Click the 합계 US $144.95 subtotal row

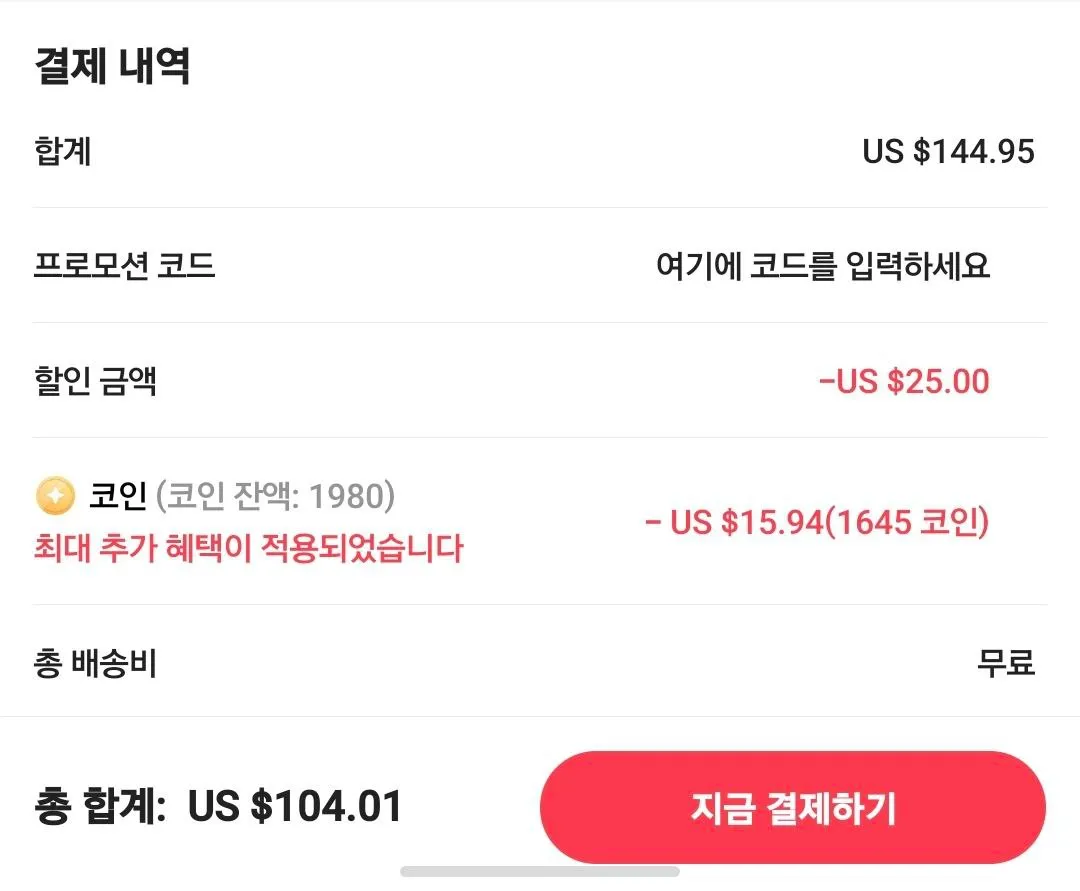540,151
